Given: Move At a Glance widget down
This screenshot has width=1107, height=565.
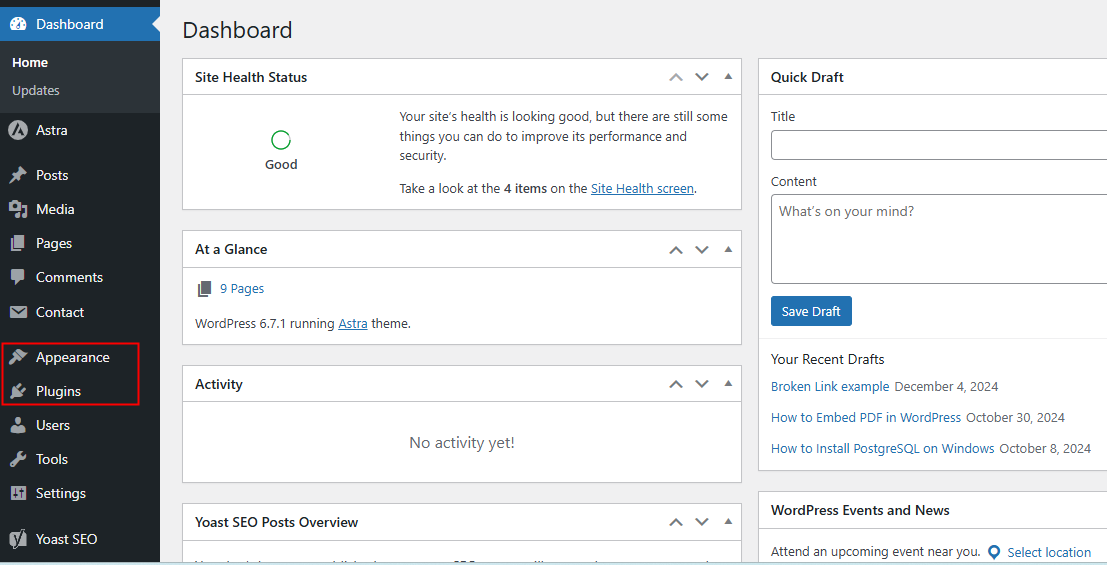Looking at the screenshot, I should (x=702, y=249).
